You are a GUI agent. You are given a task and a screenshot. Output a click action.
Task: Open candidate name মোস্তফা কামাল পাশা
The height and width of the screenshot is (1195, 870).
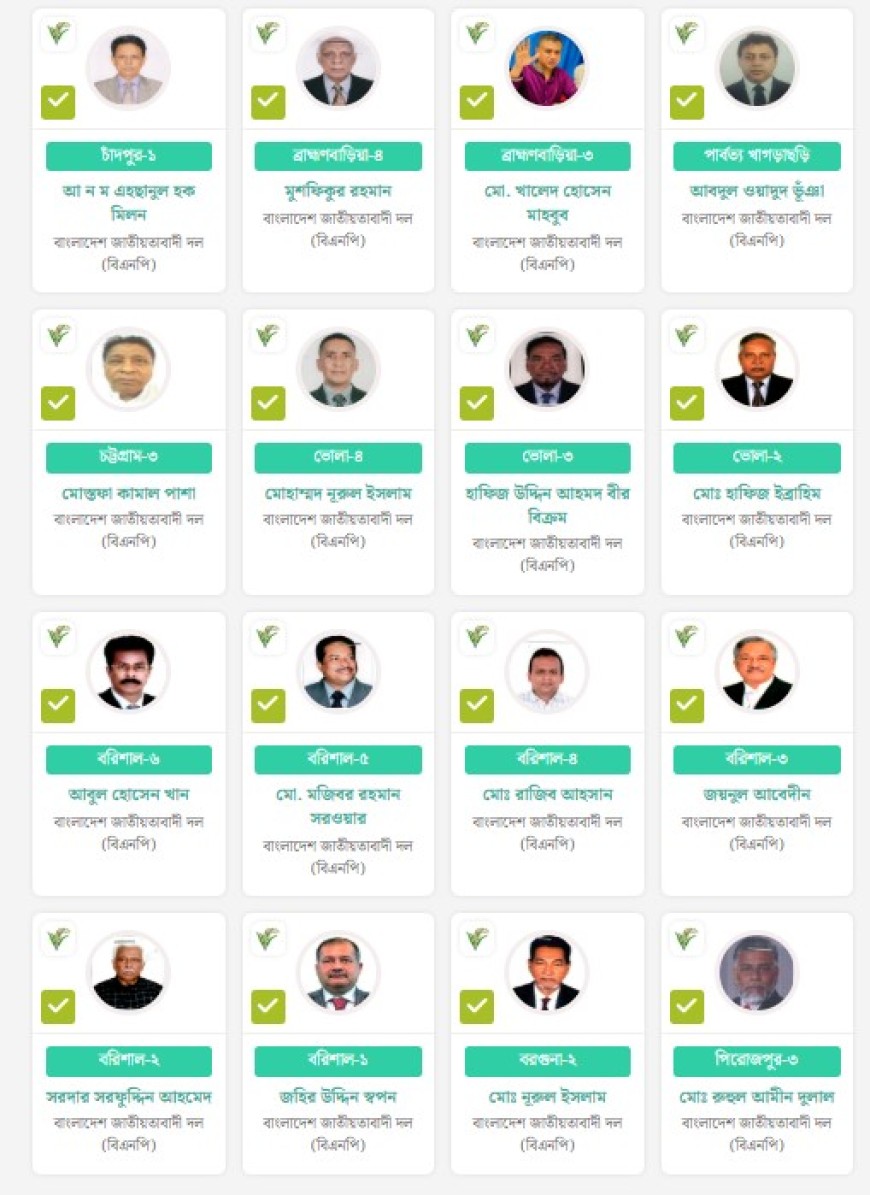click(x=129, y=493)
